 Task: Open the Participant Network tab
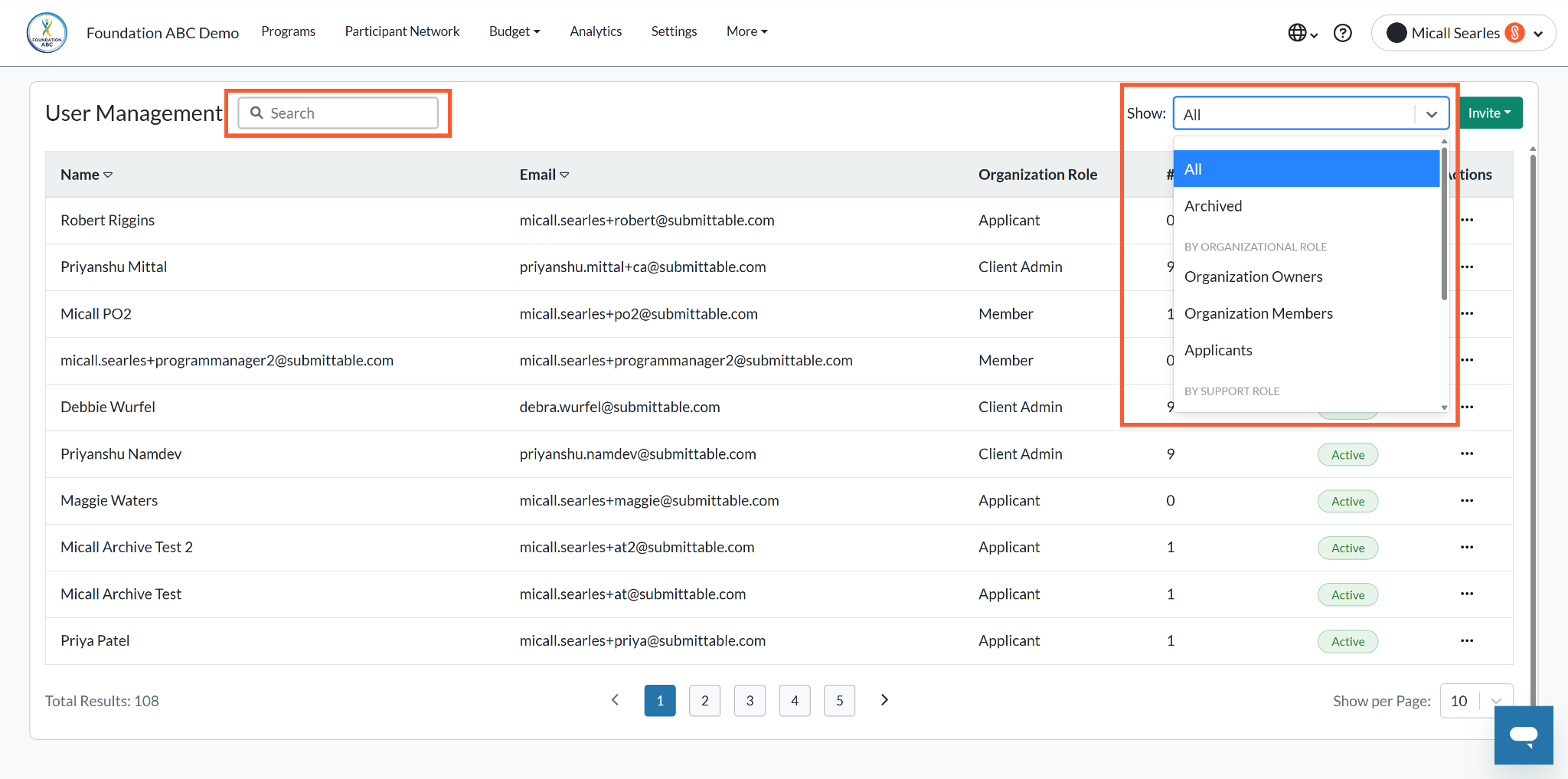point(402,31)
